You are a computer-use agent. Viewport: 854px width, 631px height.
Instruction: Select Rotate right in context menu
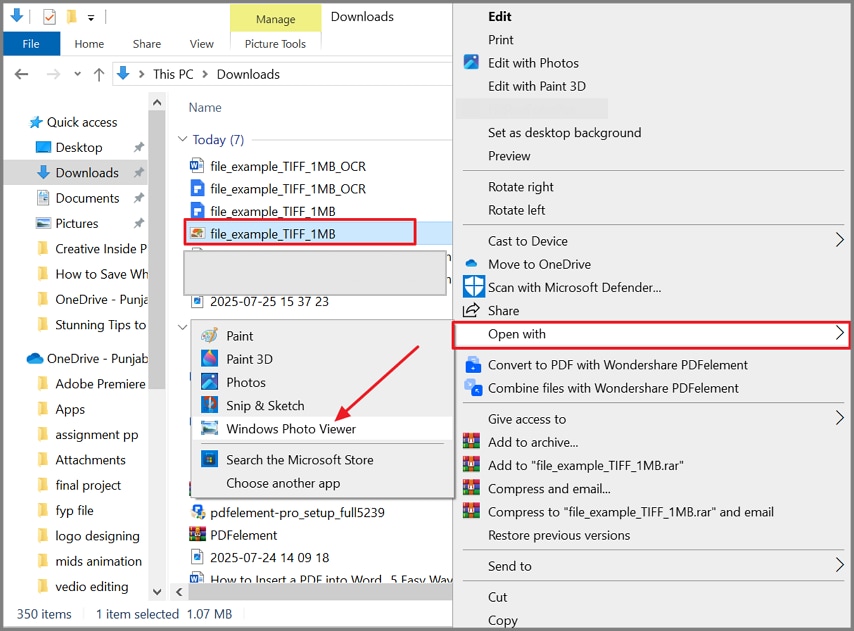520,187
